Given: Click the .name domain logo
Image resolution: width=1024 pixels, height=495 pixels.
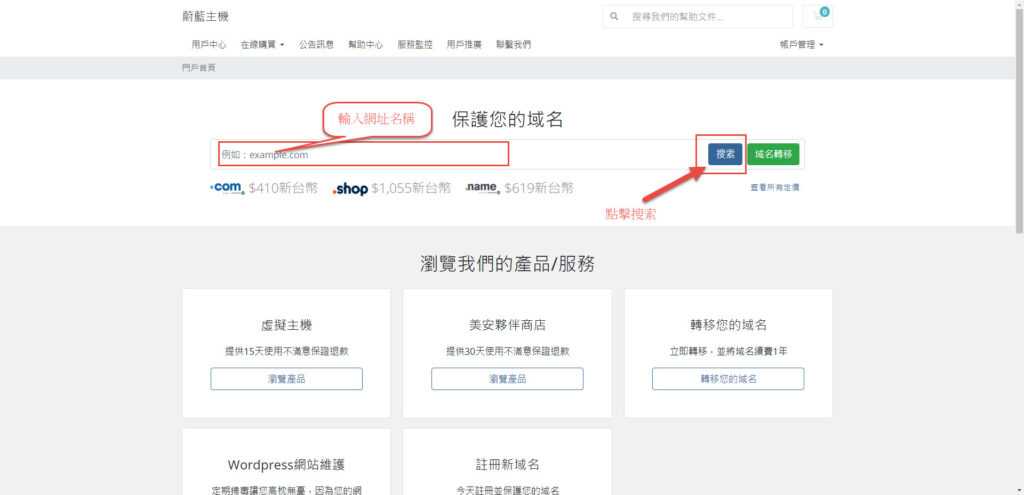Looking at the screenshot, I should coord(482,188).
